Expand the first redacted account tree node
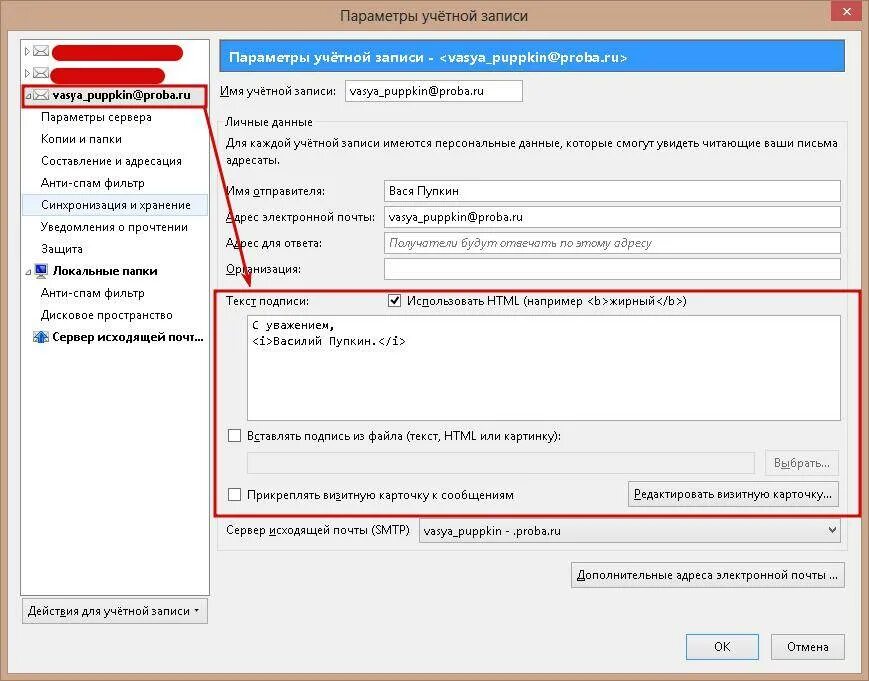 point(28,51)
